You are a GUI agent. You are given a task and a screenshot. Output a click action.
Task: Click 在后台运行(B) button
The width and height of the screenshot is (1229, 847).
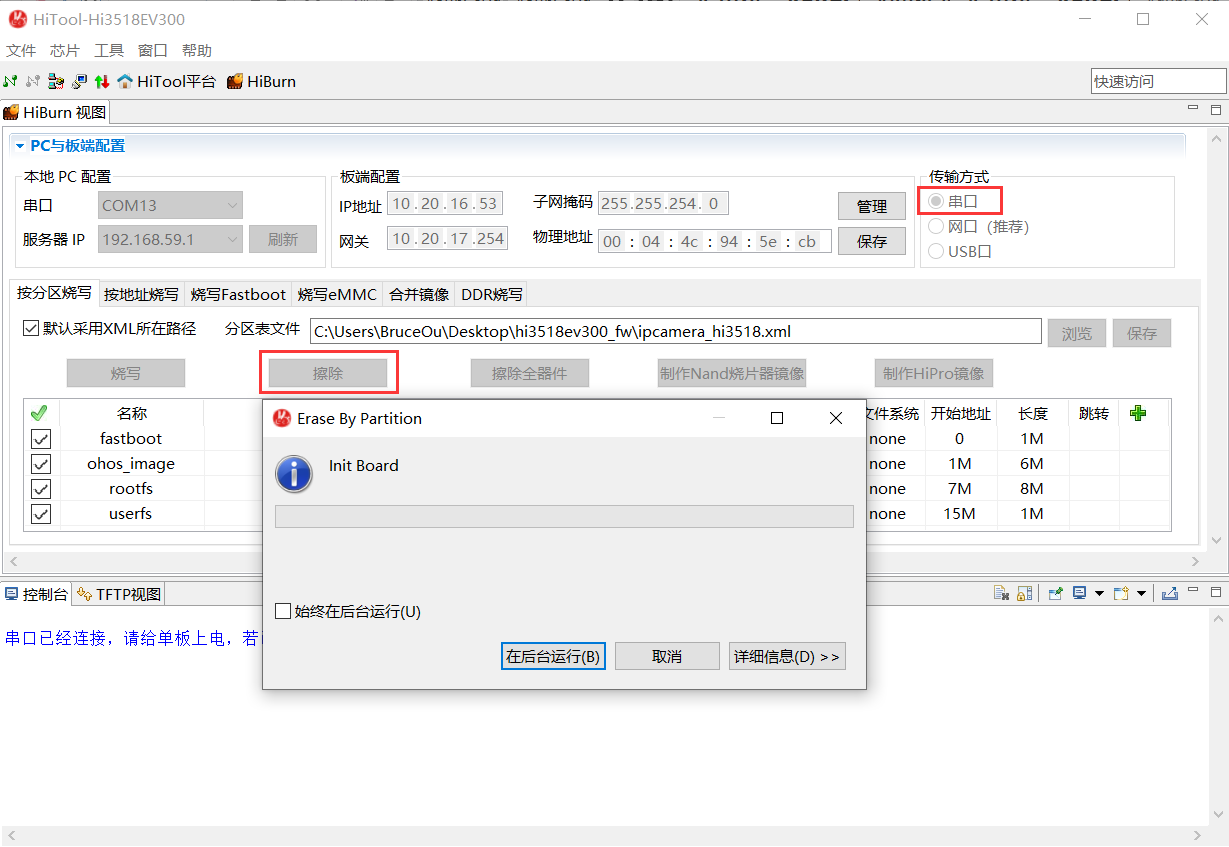point(553,656)
